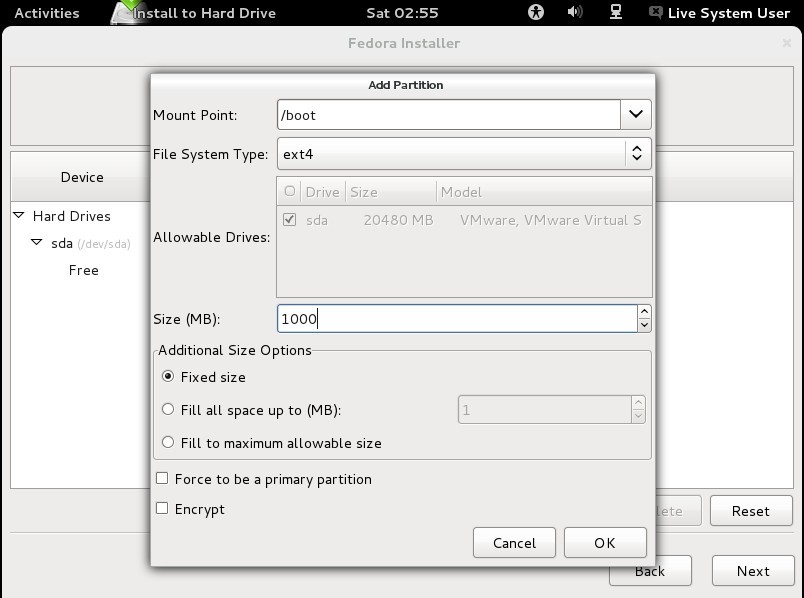The image size is (804, 598).
Task: Cancel the Add Partition dialog
Action: 514,542
